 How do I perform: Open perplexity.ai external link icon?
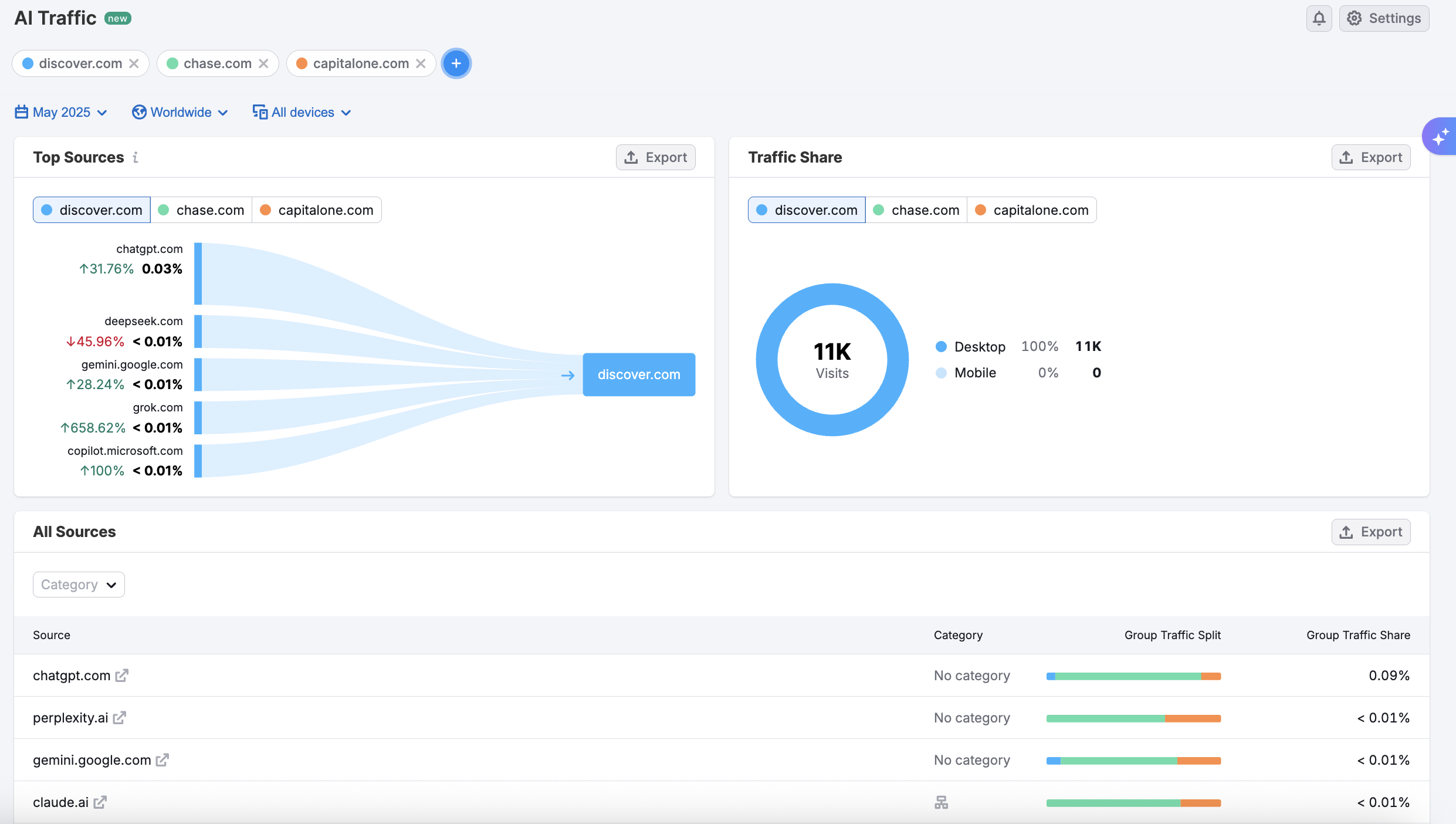(x=120, y=718)
